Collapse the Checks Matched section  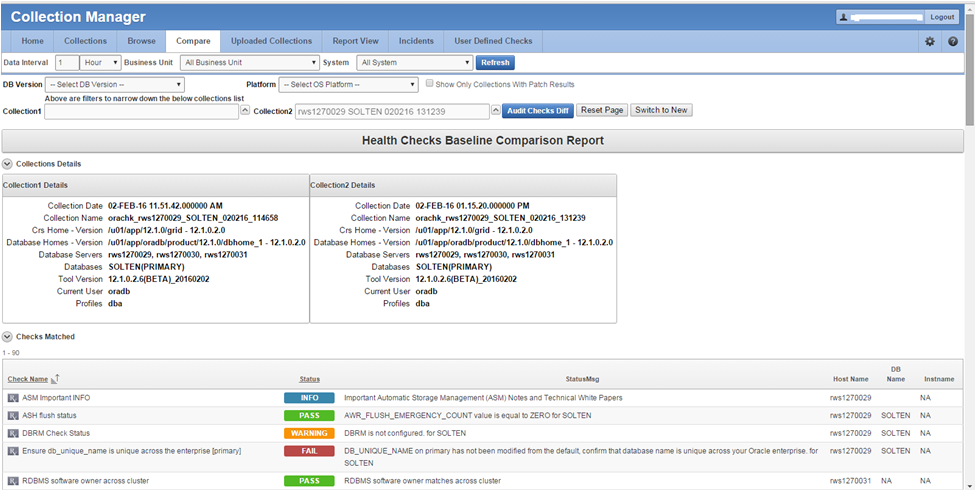point(8,337)
